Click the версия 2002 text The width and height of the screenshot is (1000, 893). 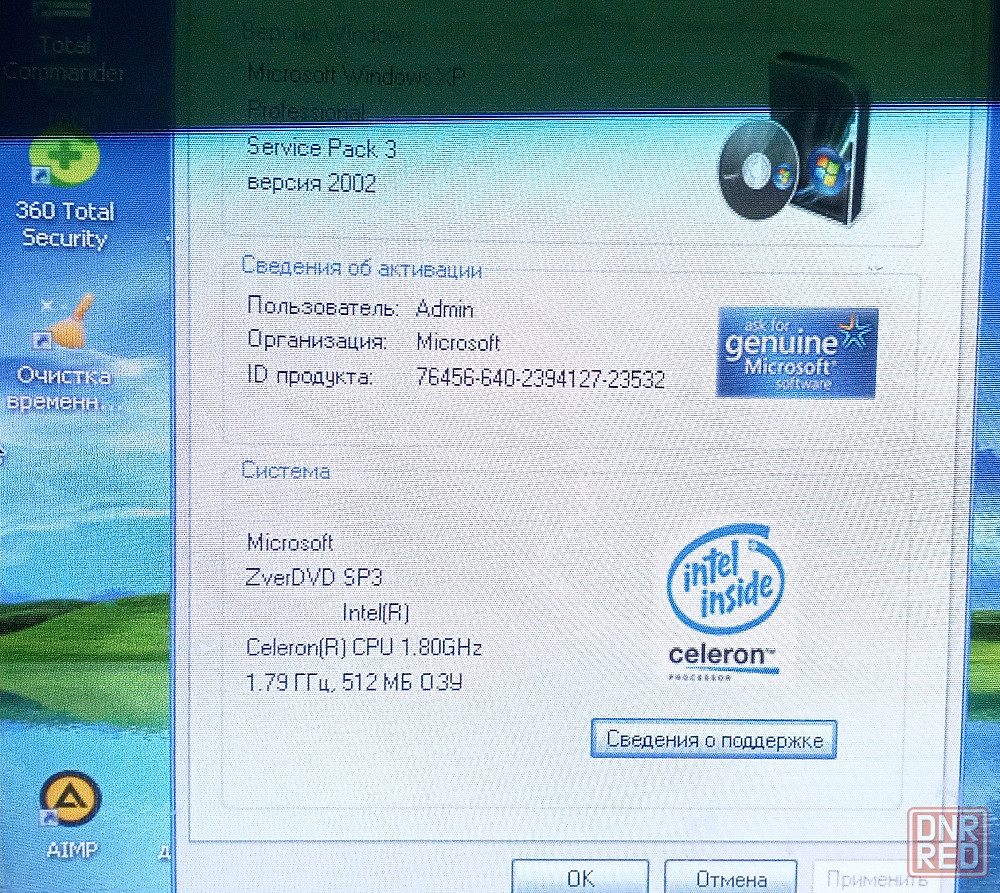point(311,183)
